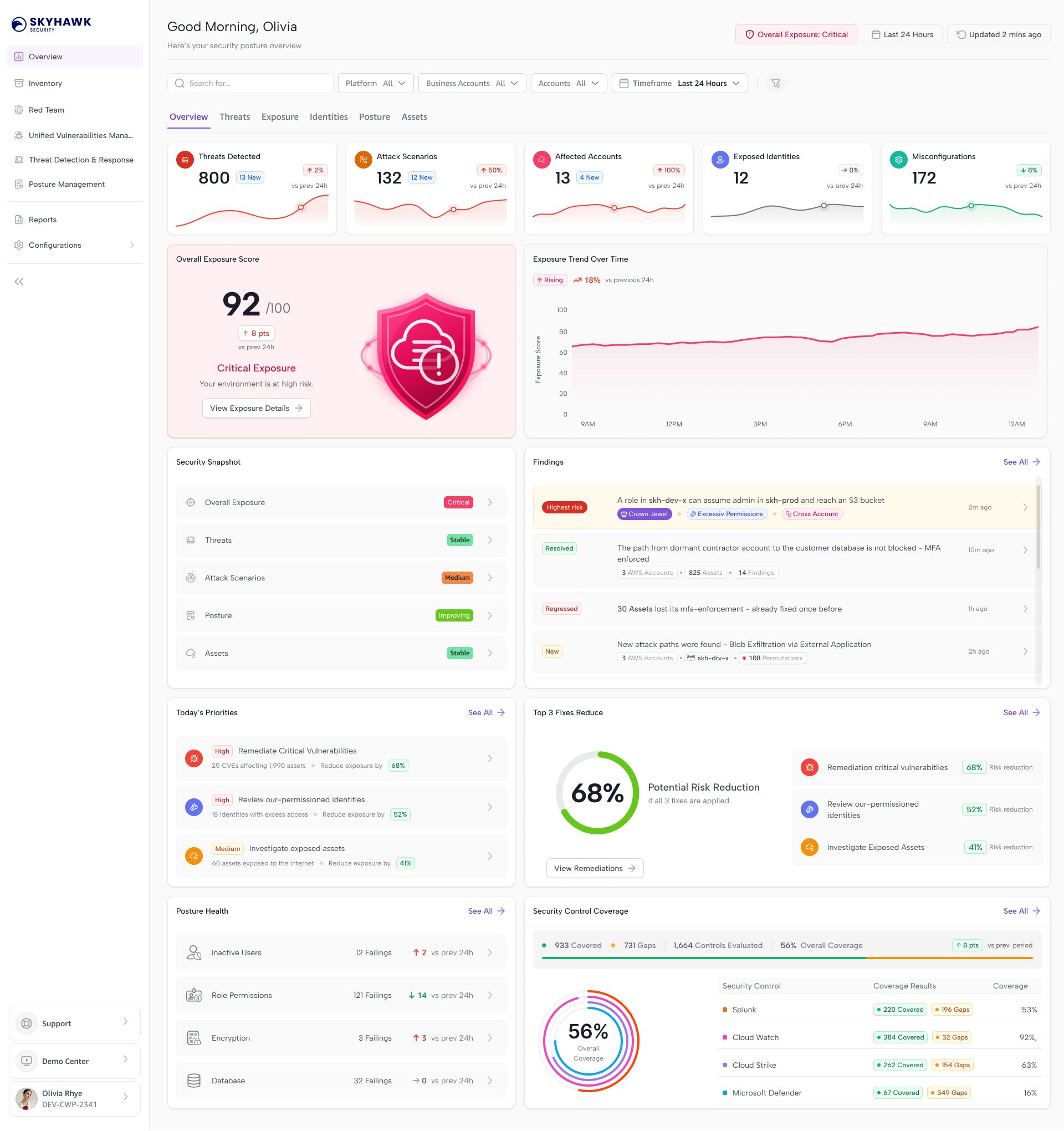Click the Crown Jewel tag
This screenshot has width=1064, height=1131.
coord(644,514)
